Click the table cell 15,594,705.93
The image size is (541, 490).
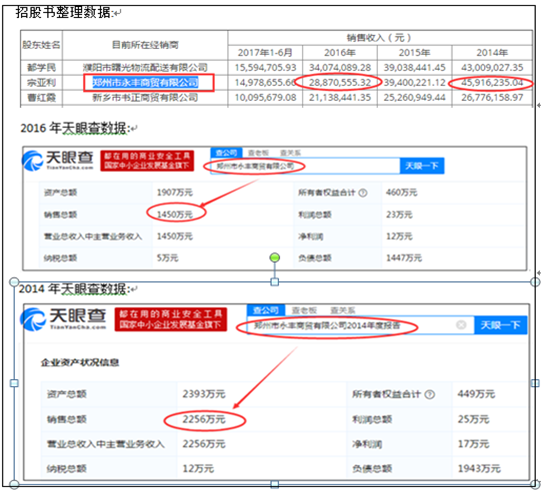(x=265, y=67)
